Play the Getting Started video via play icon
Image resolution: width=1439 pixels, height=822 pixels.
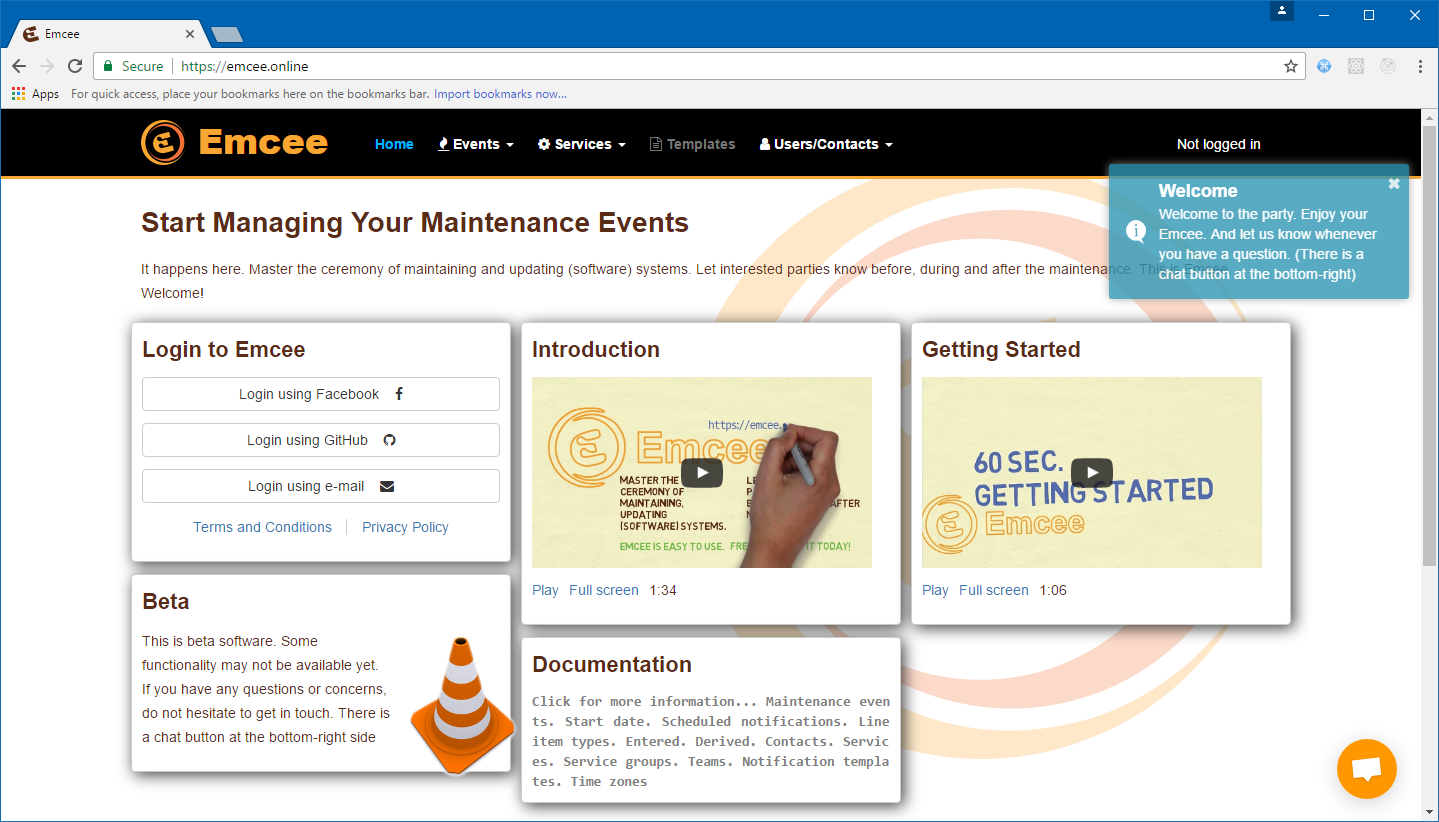(x=1092, y=472)
